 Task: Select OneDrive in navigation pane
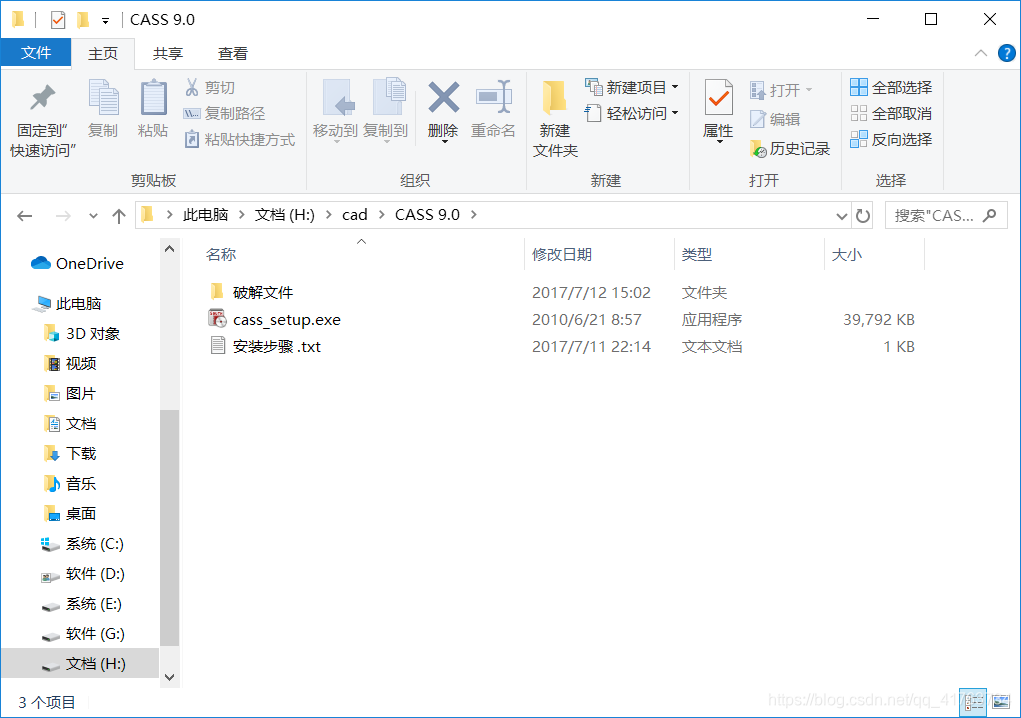click(x=77, y=264)
